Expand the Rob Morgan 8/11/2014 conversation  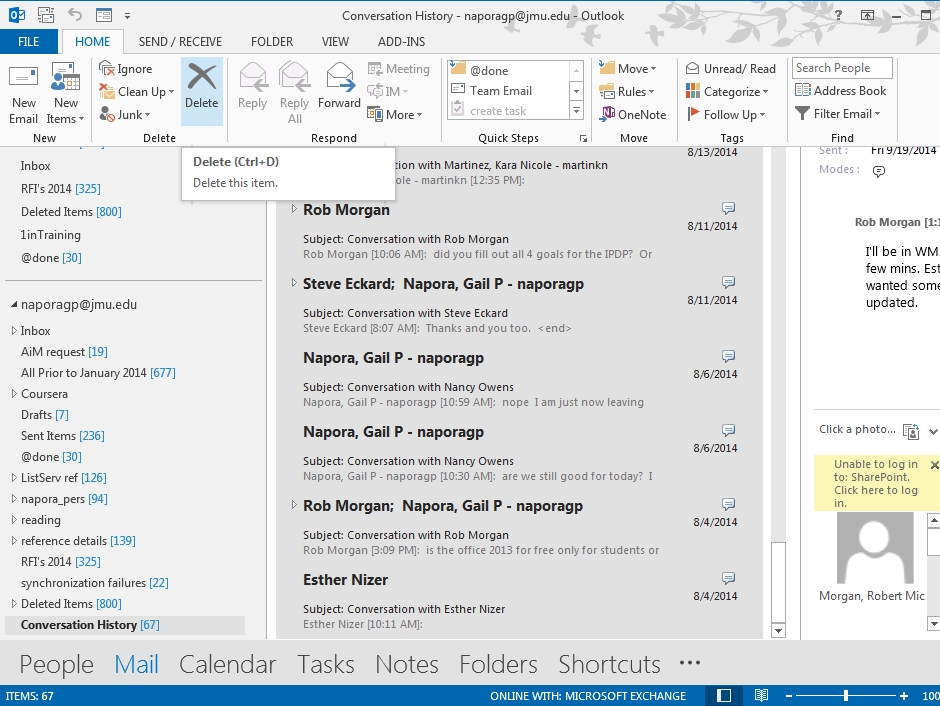[294, 209]
